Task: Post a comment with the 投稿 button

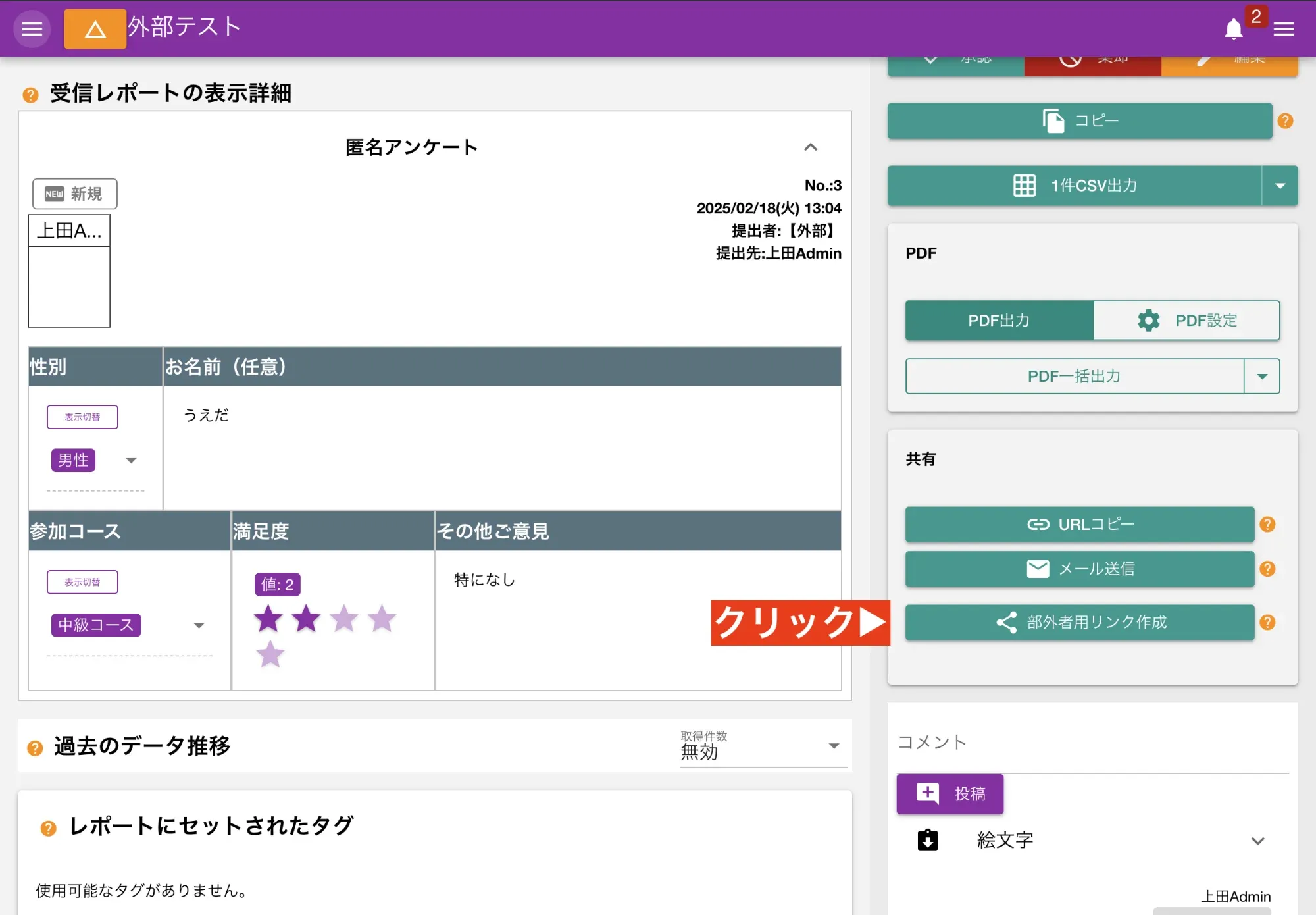Action: pos(949,794)
